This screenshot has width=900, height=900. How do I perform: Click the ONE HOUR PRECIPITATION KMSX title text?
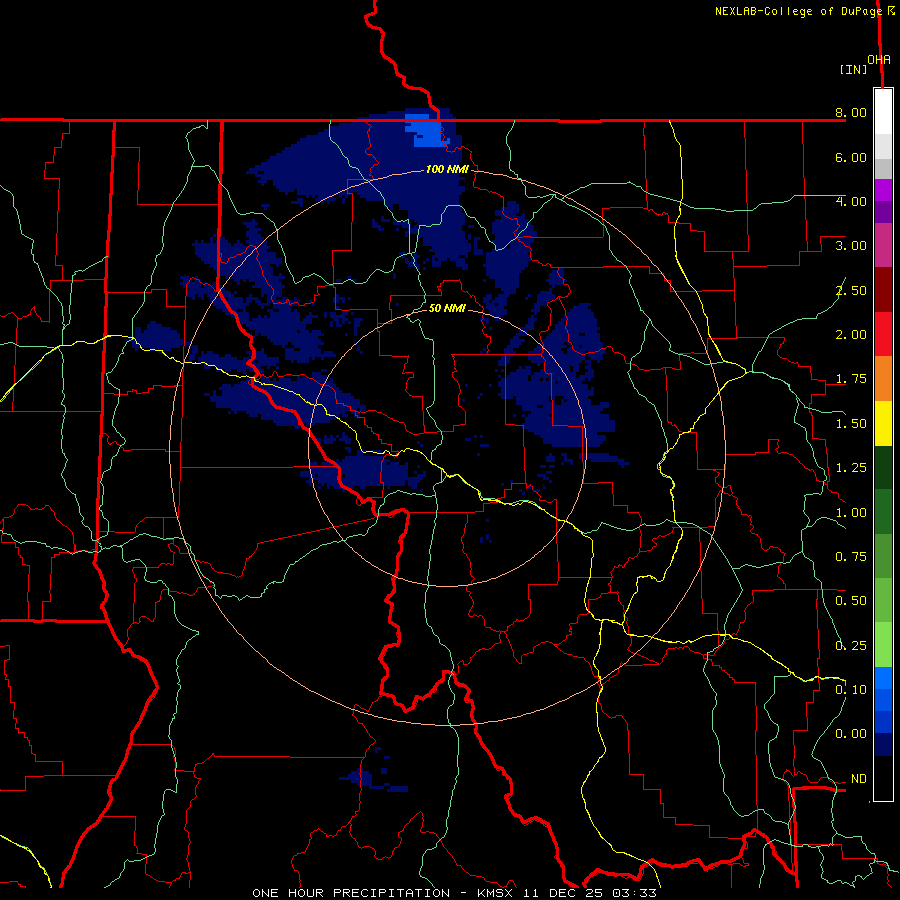[x=454, y=893]
